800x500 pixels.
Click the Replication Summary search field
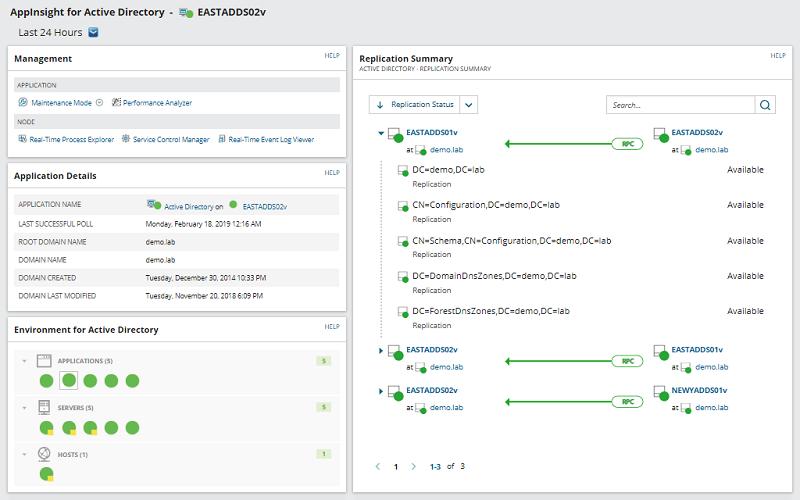tap(680, 105)
